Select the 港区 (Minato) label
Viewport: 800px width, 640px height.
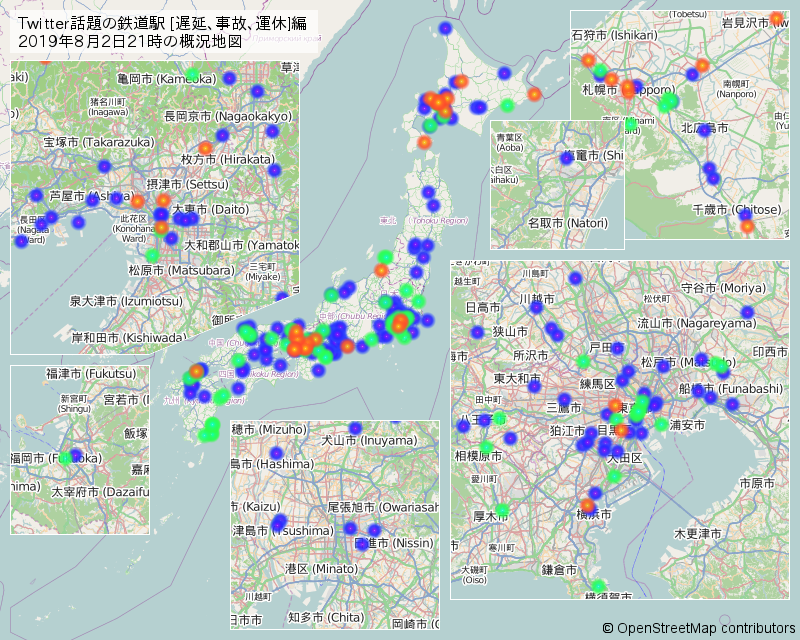[321, 569]
